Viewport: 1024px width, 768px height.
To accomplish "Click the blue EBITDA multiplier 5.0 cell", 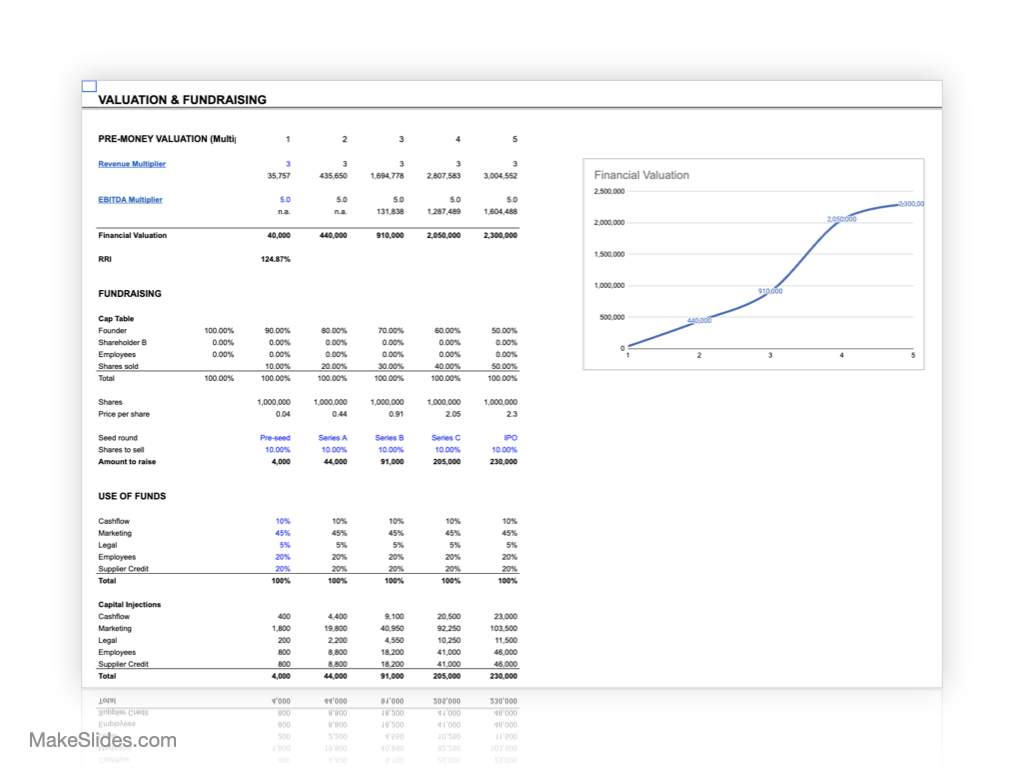I will tap(285, 200).
